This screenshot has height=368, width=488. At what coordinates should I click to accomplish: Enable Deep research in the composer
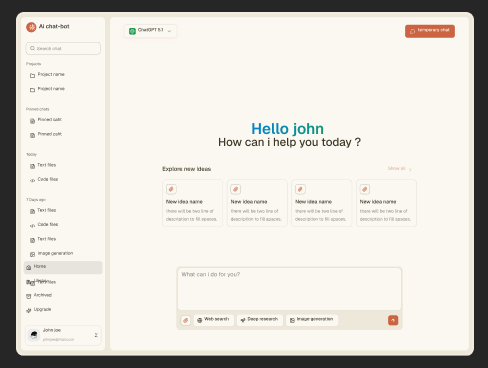[x=260, y=320]
